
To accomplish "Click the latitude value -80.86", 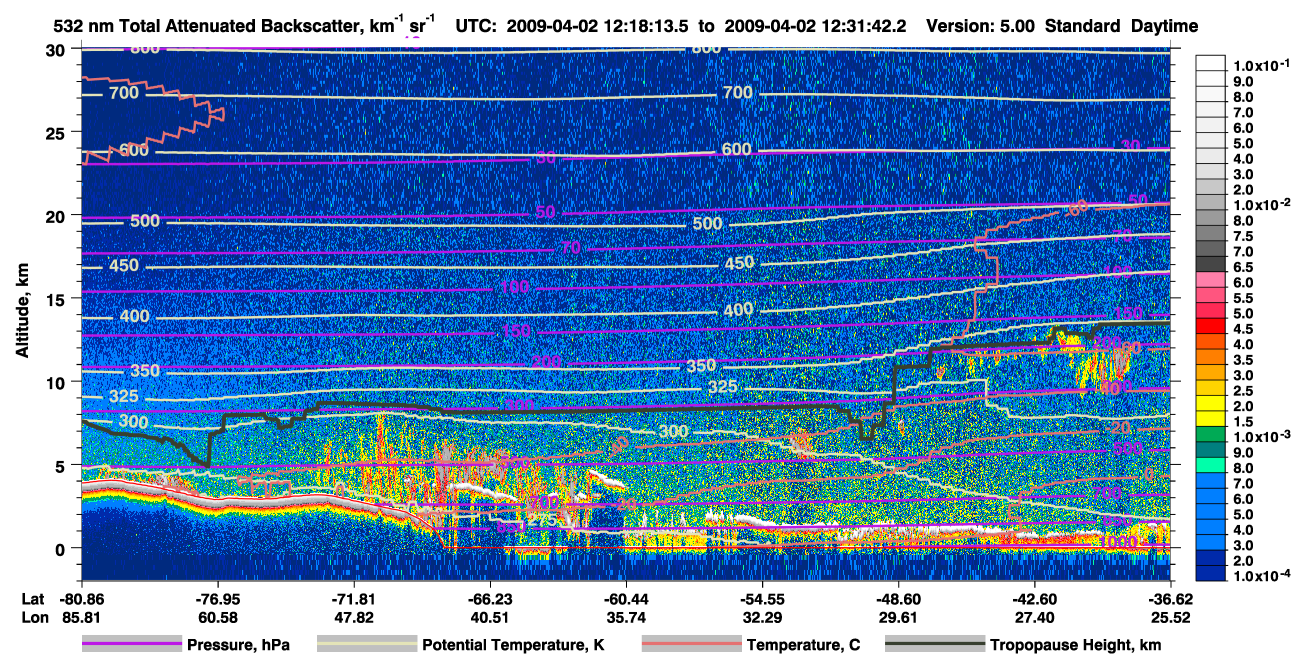I will point(81,599).
